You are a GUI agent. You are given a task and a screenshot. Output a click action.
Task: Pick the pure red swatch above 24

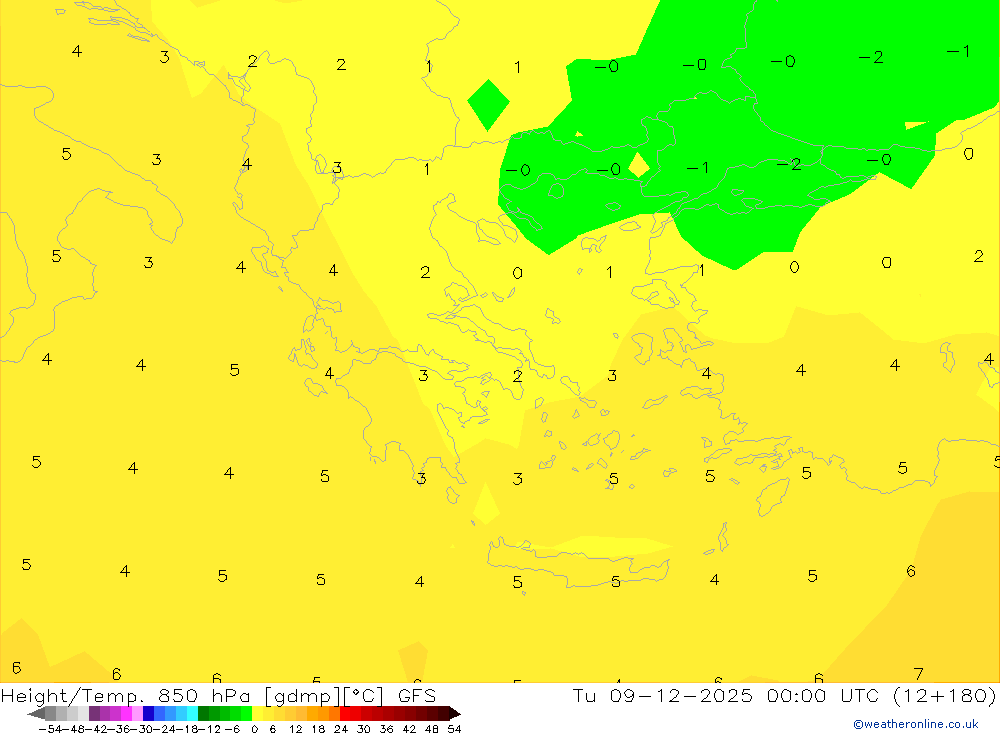coord(345,713)
